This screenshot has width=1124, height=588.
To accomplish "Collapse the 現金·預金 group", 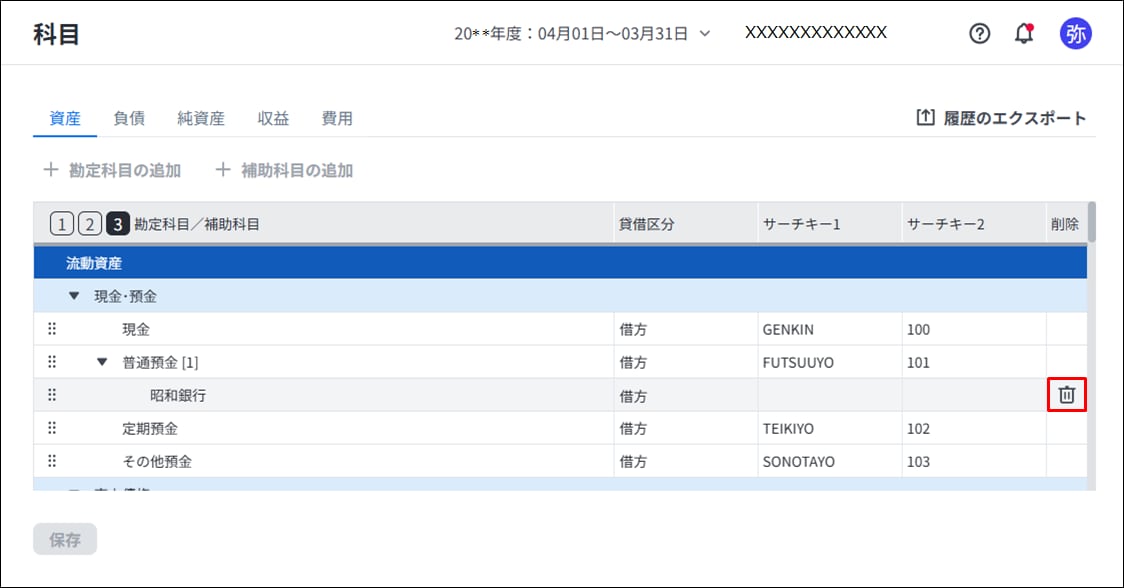I will point(73,297).
